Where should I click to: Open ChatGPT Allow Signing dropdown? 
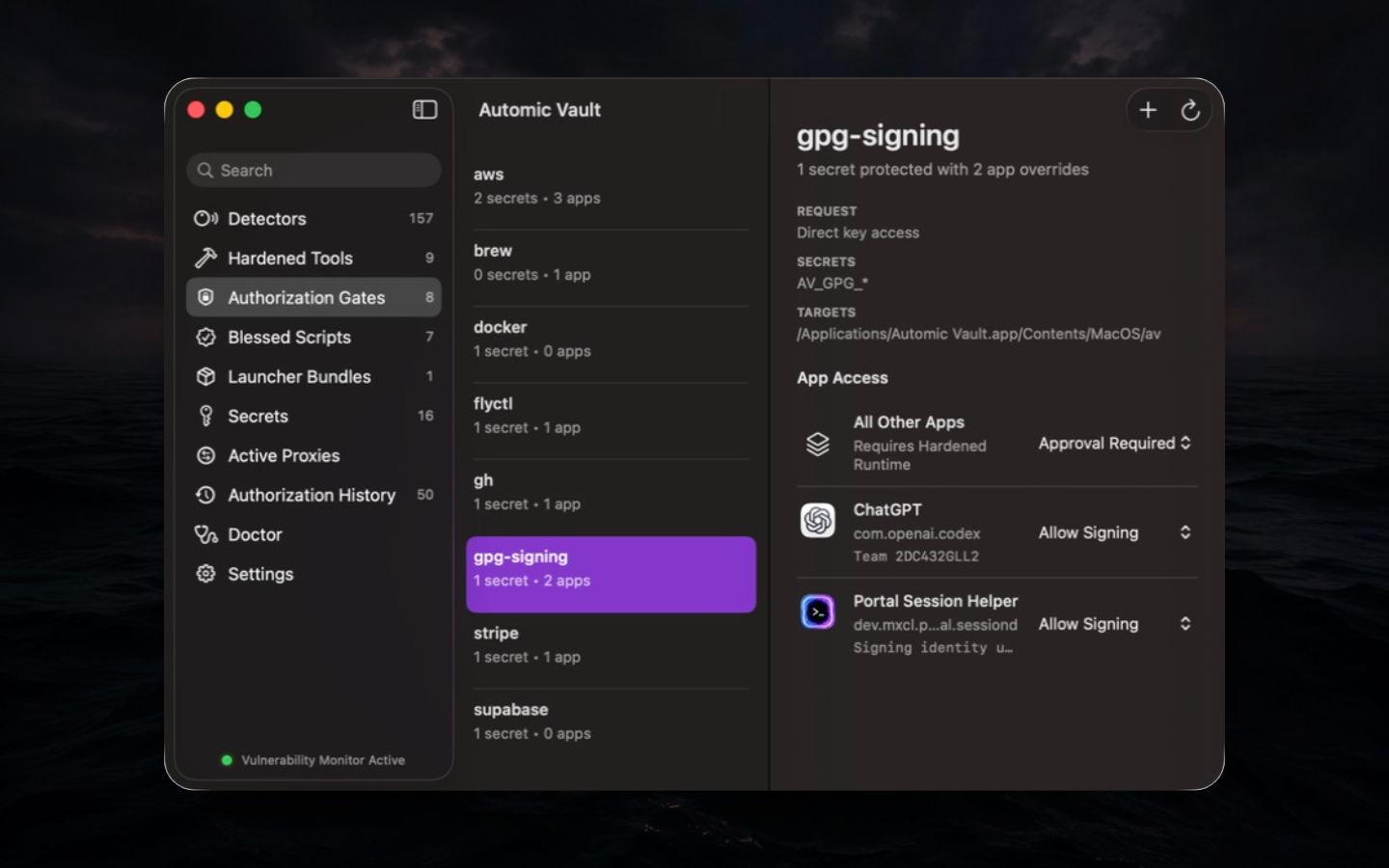(x=1115, y=532)
